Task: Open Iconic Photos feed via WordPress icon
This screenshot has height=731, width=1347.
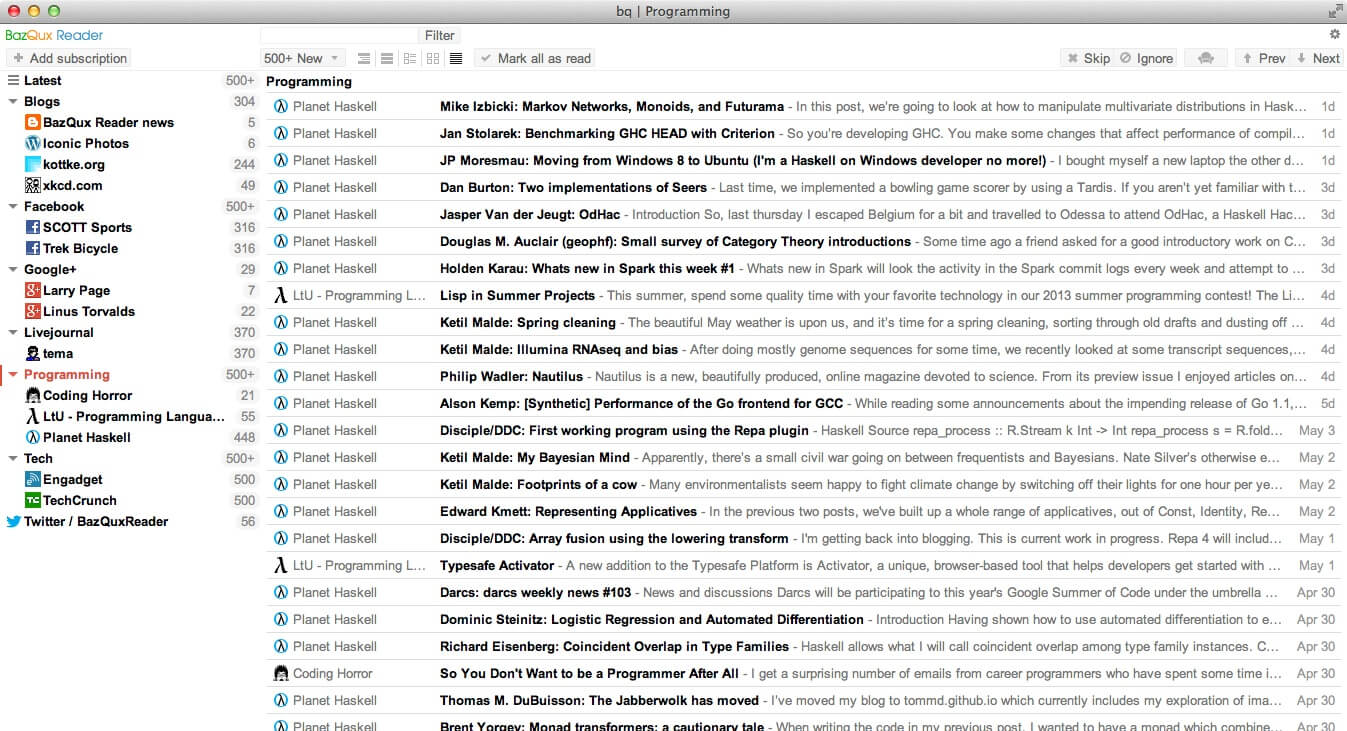Action: 33,144
